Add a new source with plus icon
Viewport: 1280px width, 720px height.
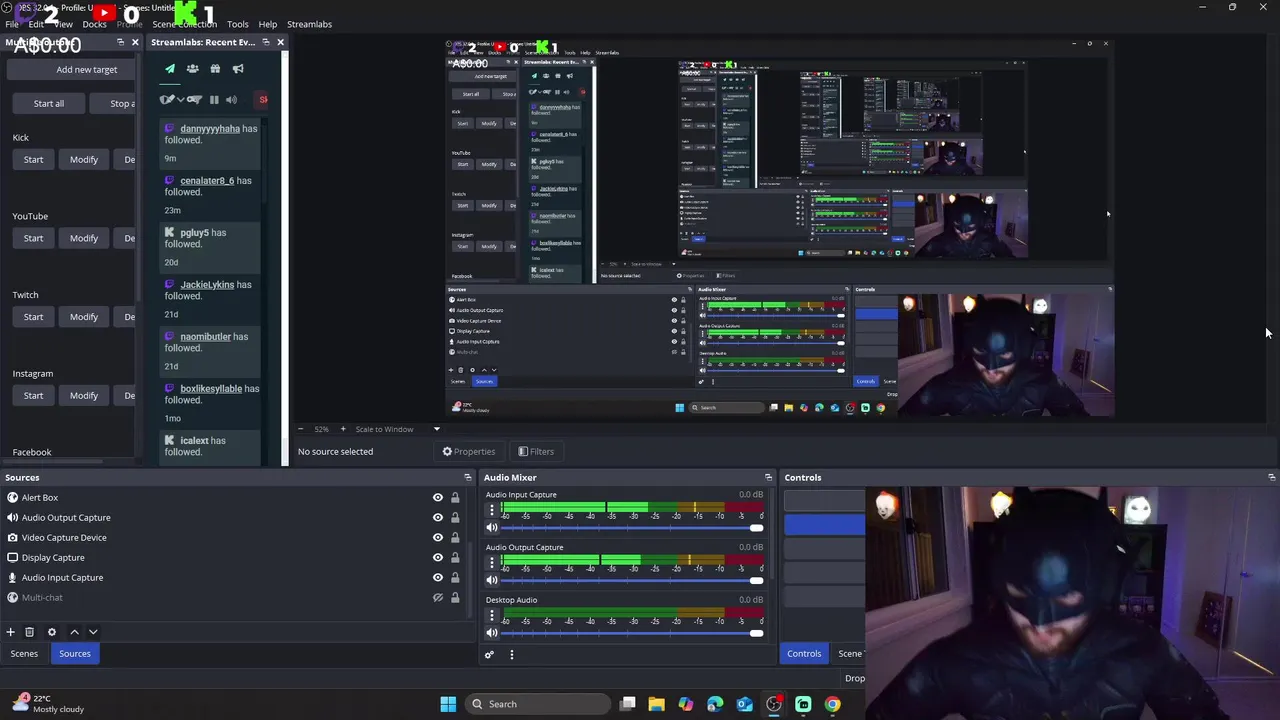10,632
